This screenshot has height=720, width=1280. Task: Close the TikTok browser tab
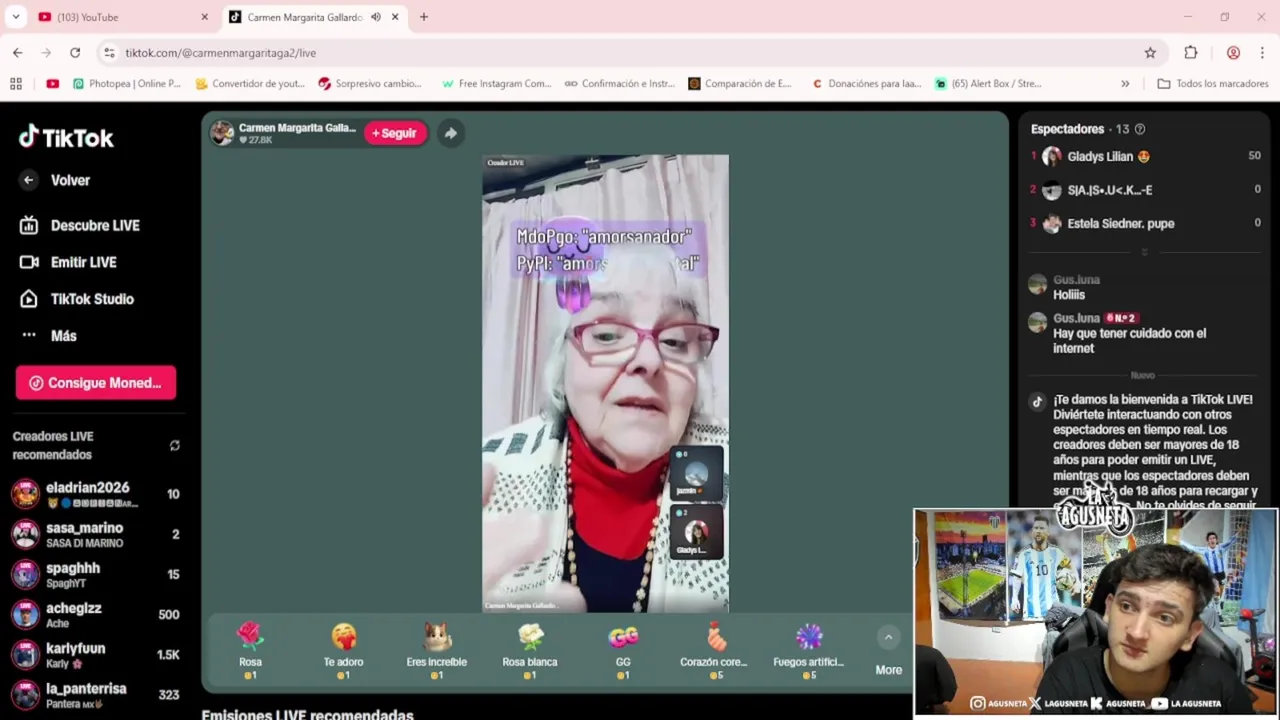click(395, 17)
